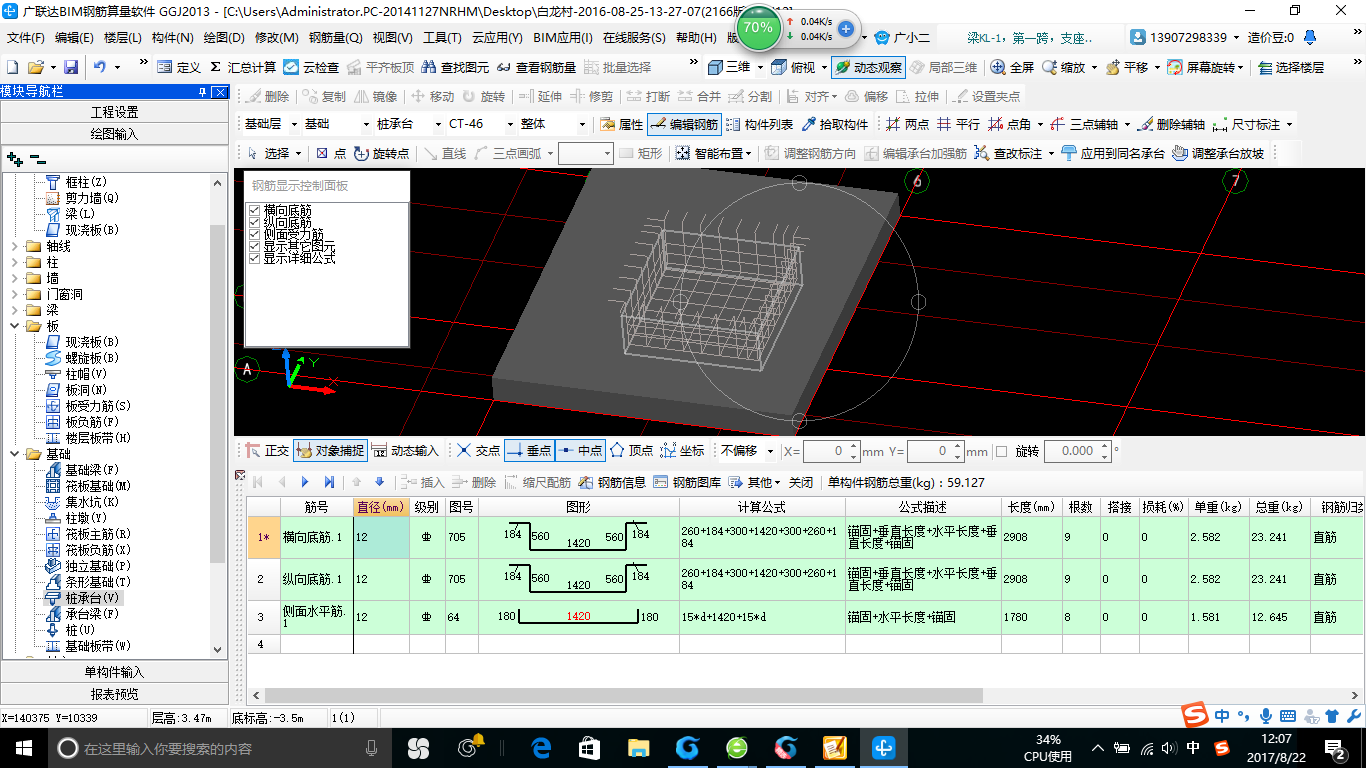Expand 轴线 tree node

14,246
